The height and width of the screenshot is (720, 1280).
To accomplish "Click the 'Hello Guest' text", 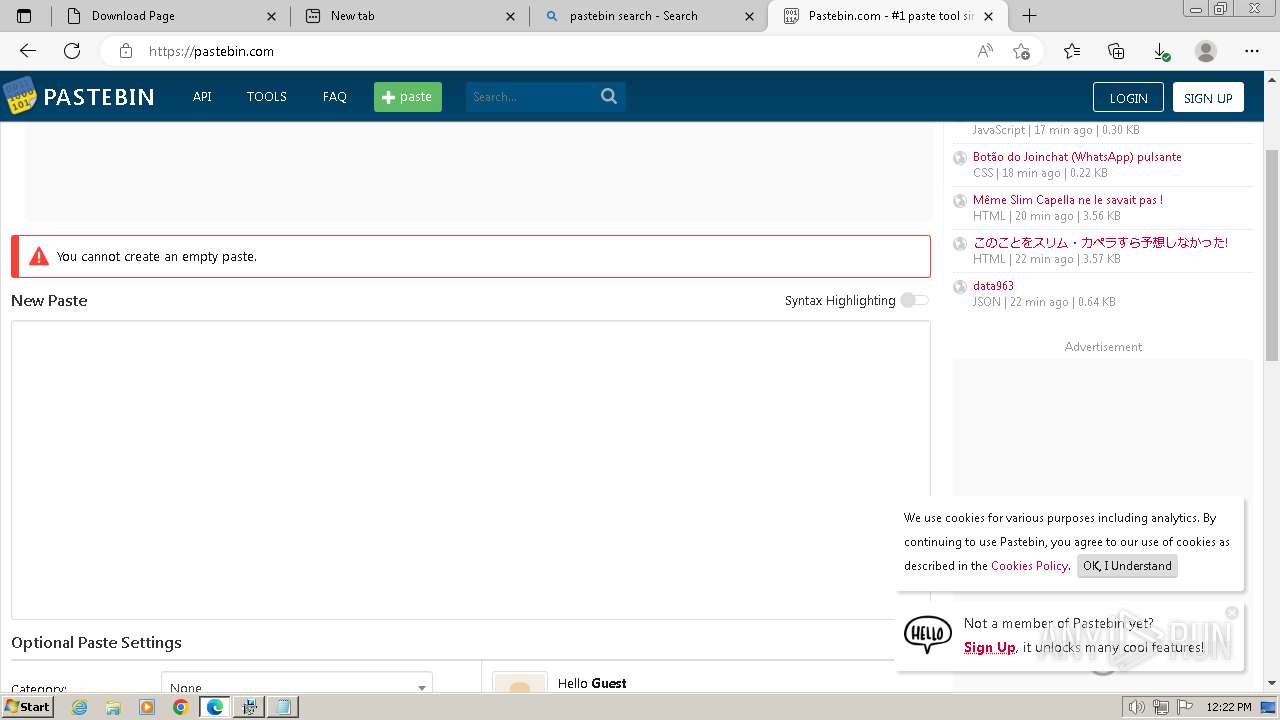I will pyautogui.click(x=592, y=684).
